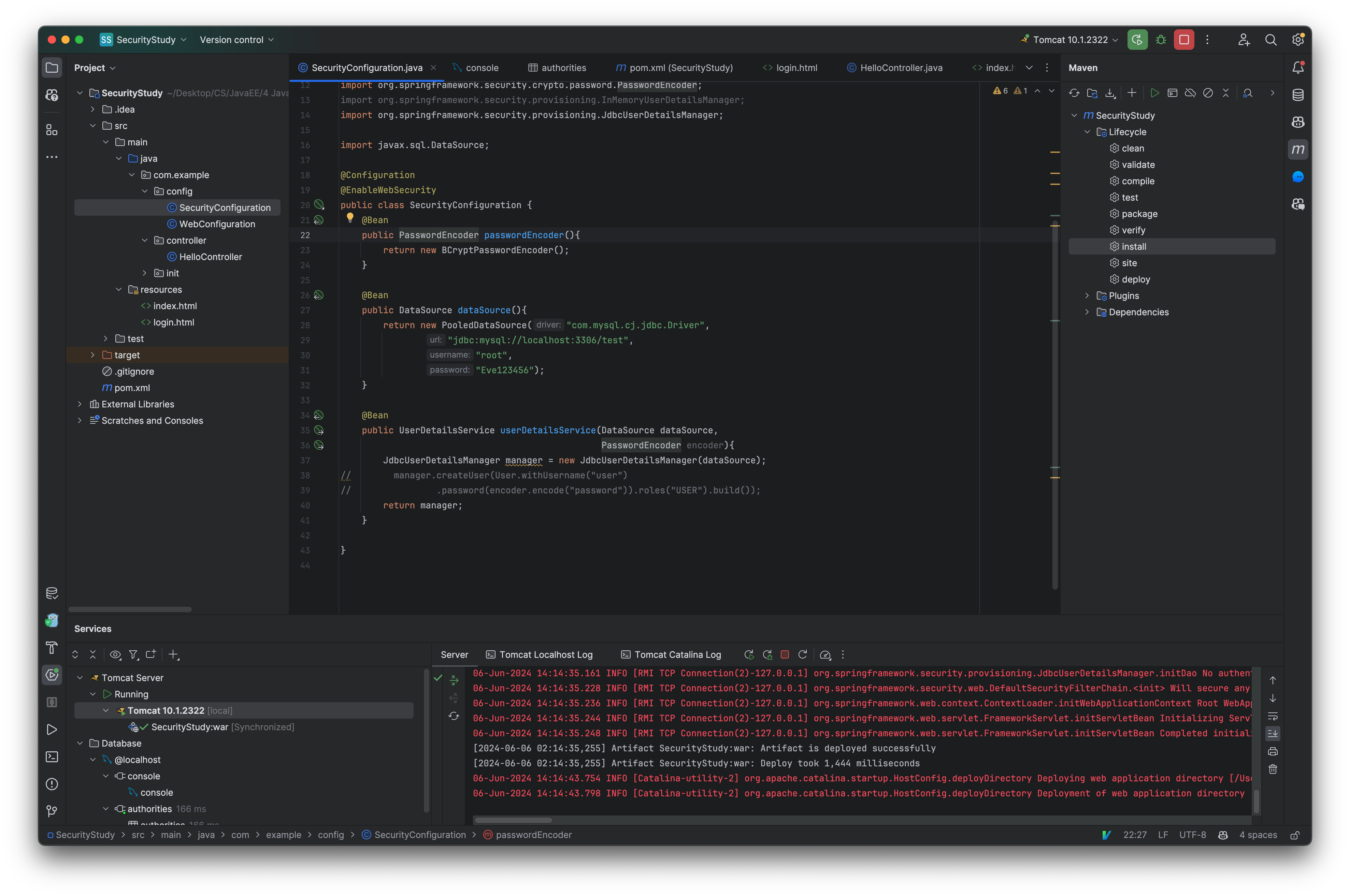
Task: Toggle soft-wrap in the Tomcat log
Action: click(x=1273, y=716)
